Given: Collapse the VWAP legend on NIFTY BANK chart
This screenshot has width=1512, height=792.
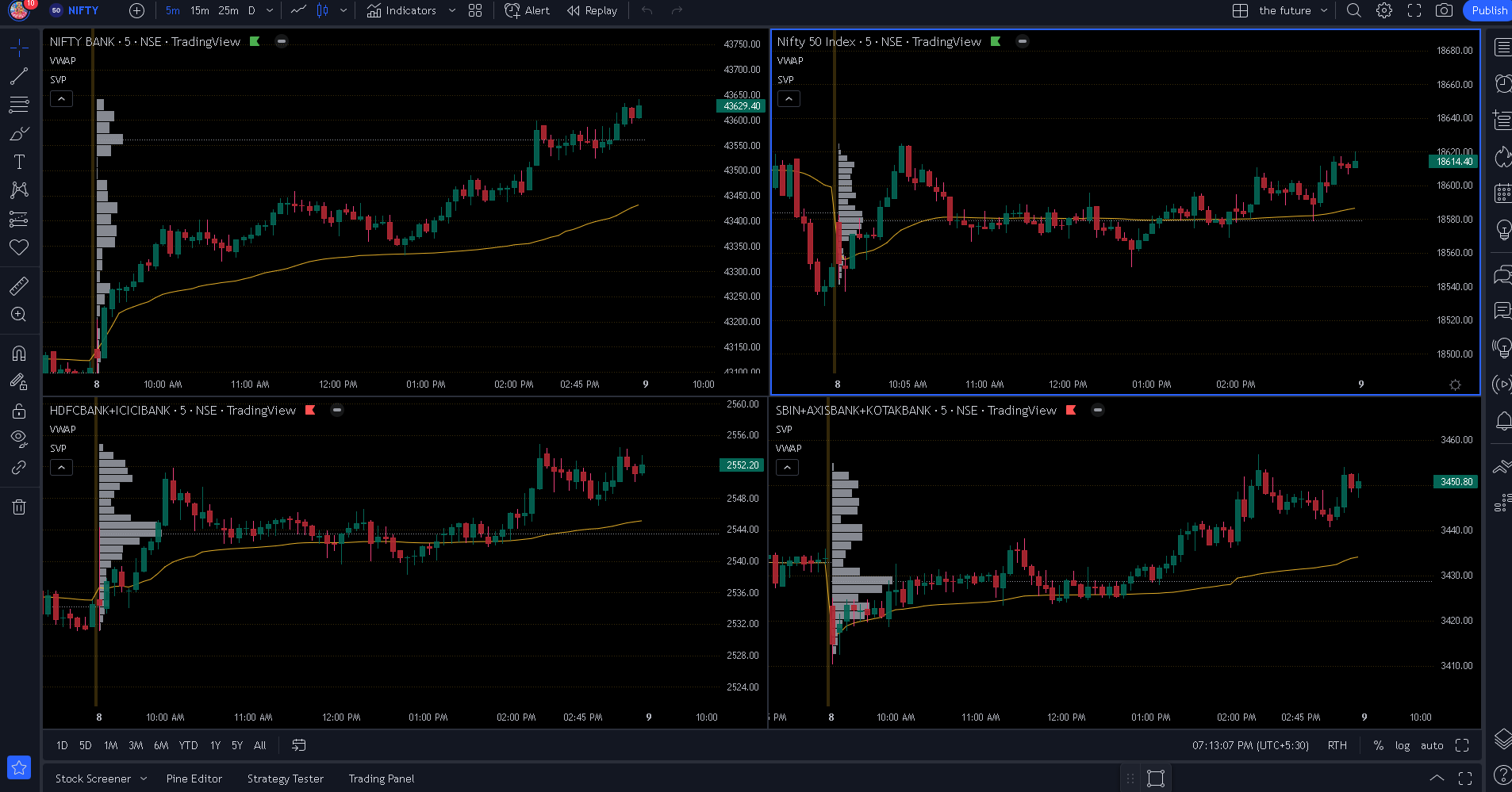Looking at the screenshot, I should coord(61,98).
